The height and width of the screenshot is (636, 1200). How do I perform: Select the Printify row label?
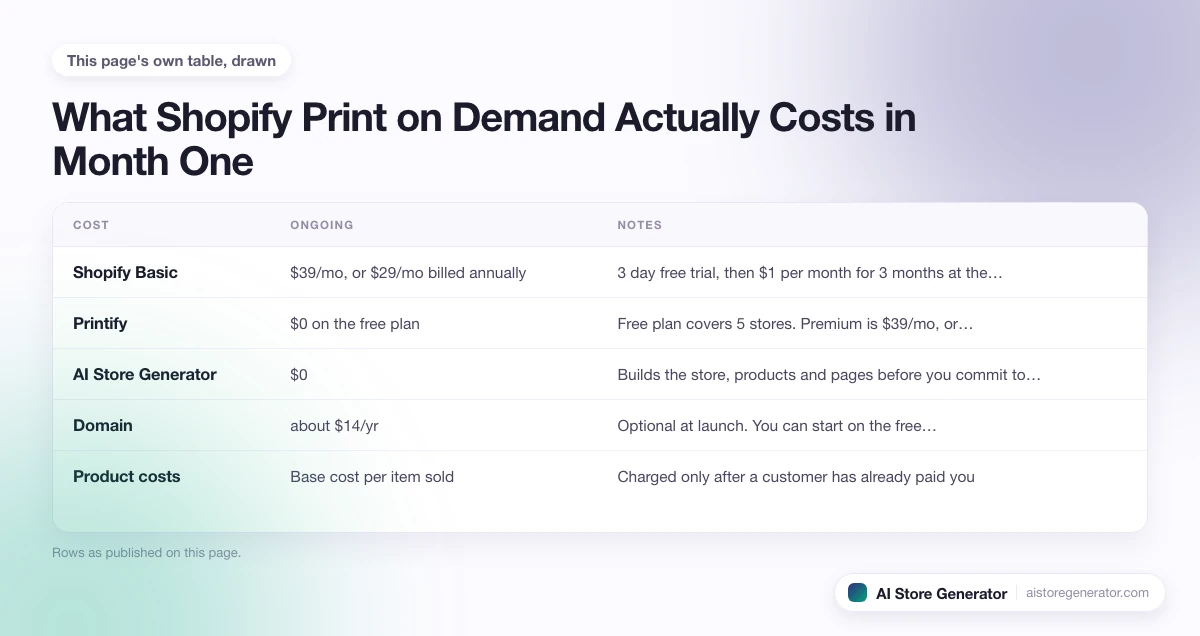pyautogui.click(x=100, y=323)
